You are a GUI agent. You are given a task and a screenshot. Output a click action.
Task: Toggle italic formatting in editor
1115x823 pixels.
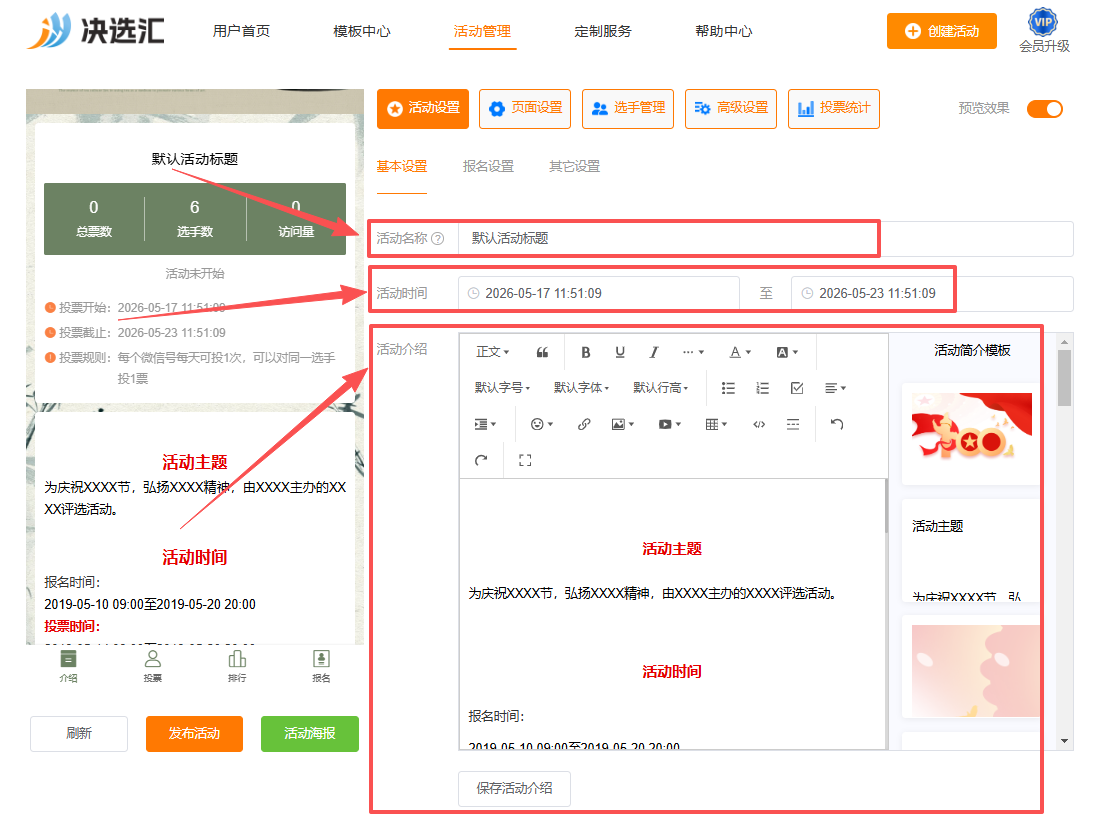point(653,352)
